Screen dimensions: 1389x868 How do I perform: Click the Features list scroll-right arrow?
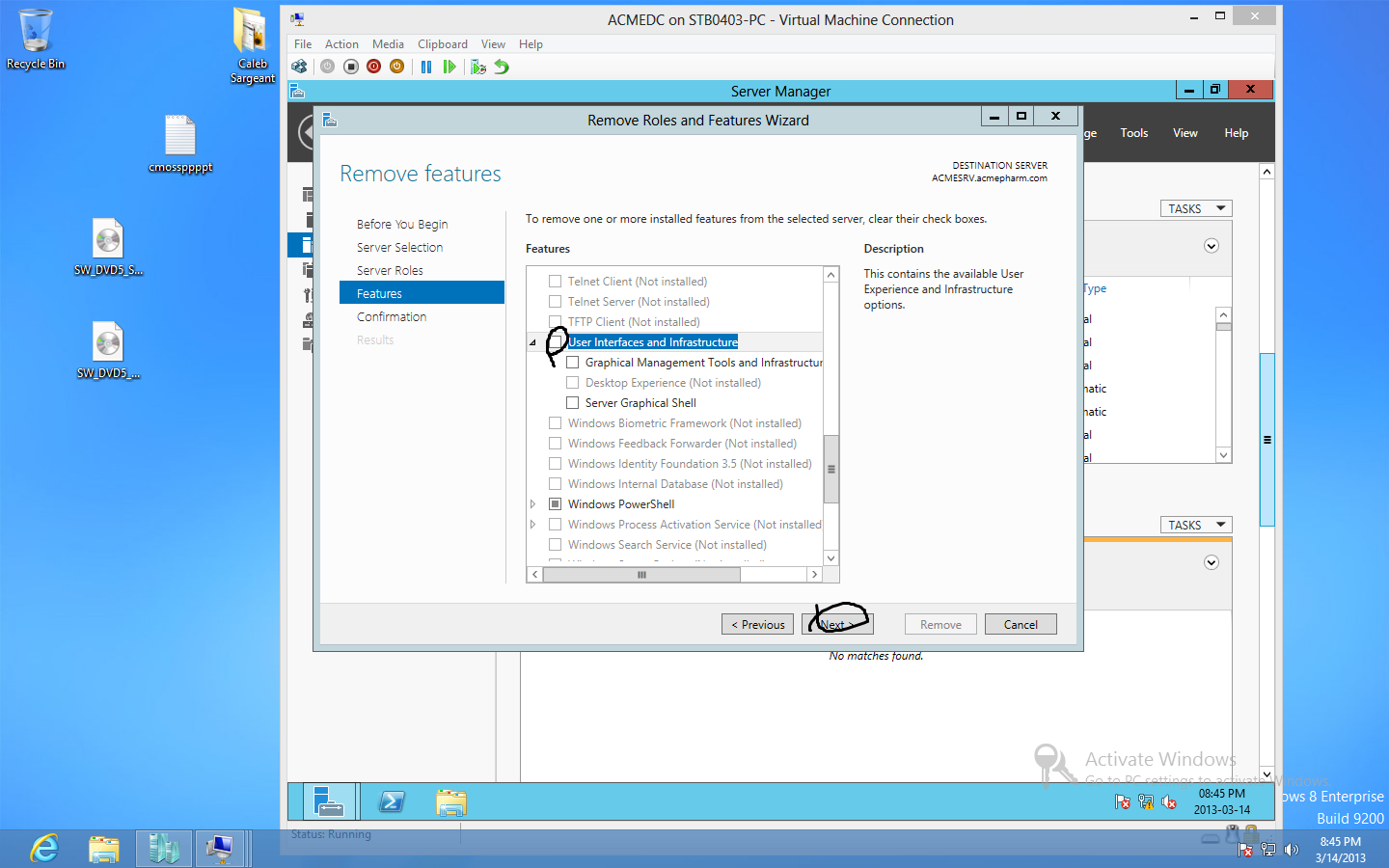pos(814,575)
